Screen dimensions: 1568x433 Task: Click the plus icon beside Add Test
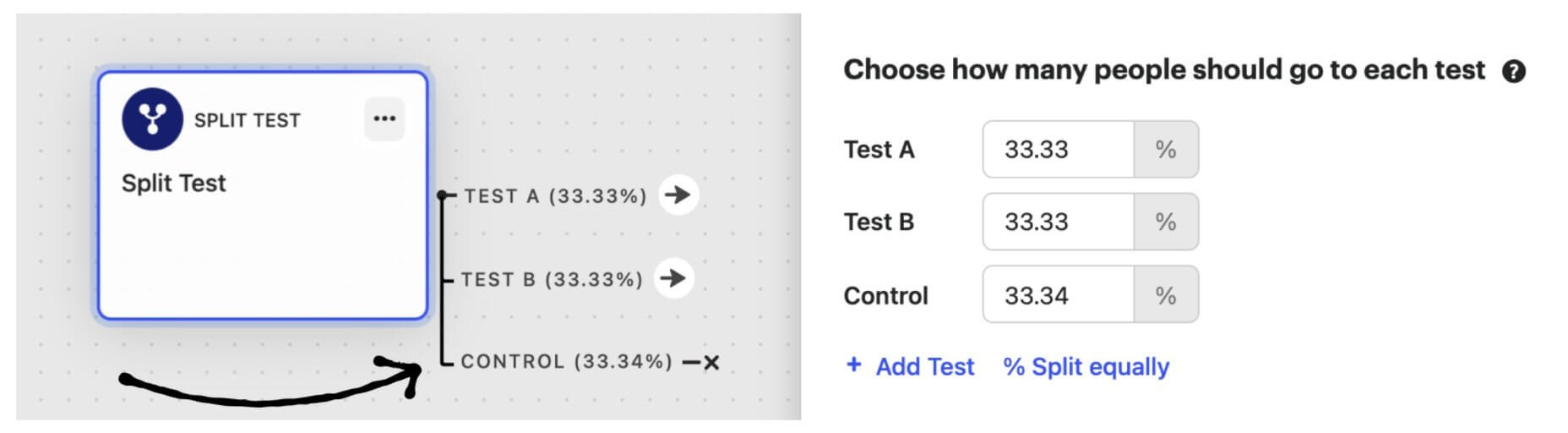(x=853, y=365)
